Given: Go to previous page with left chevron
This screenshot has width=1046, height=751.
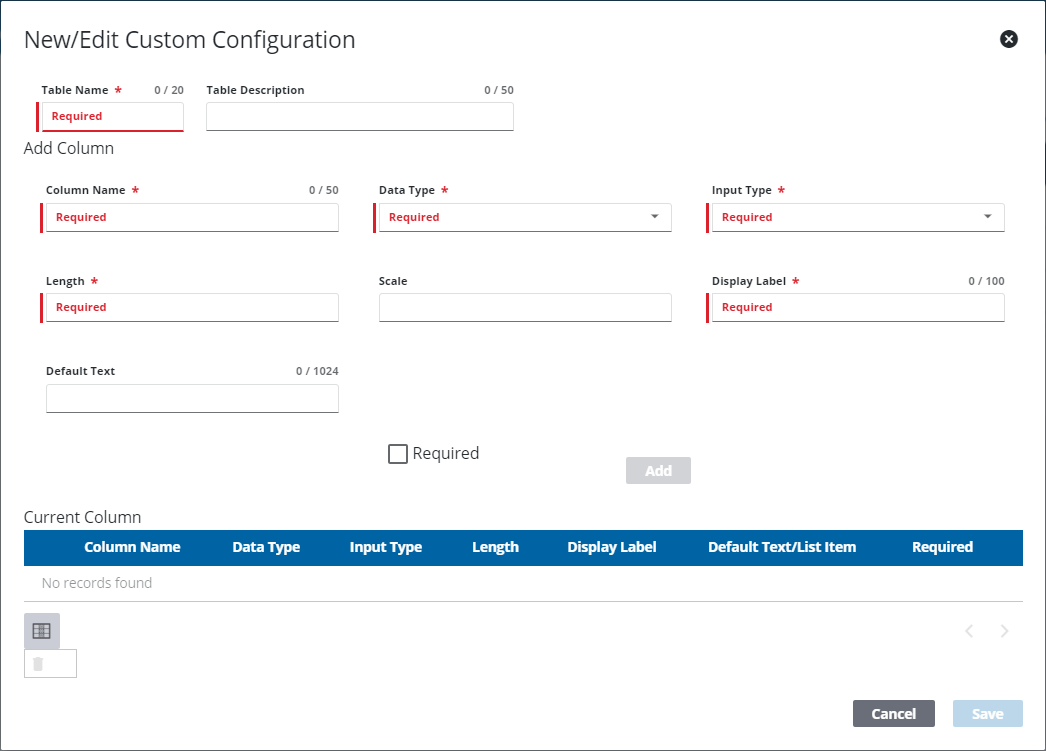Looking at the screenshot, I should [x=968, y=630].
